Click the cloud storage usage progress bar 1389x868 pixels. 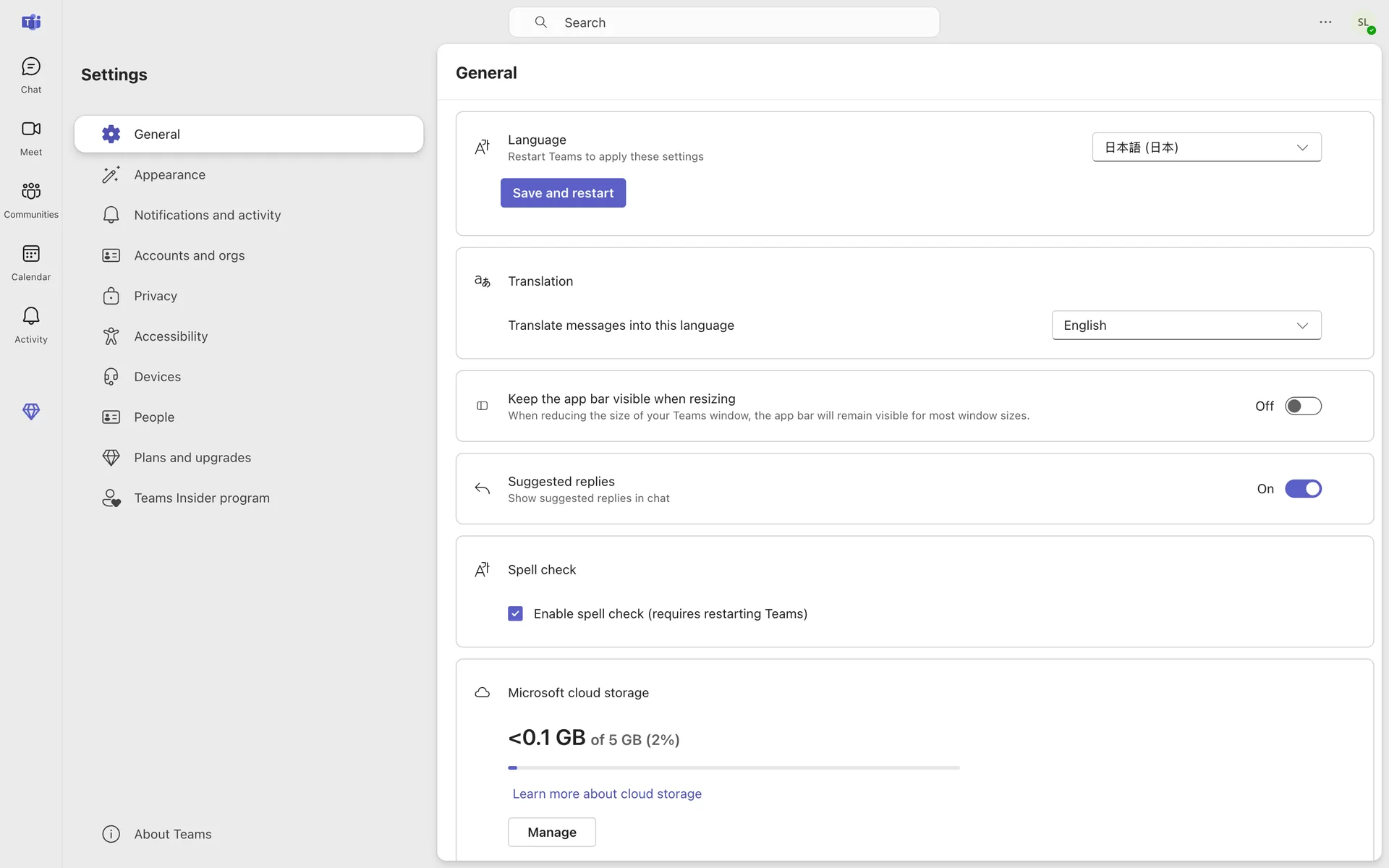pyautogui.click(x=734, y=767)
